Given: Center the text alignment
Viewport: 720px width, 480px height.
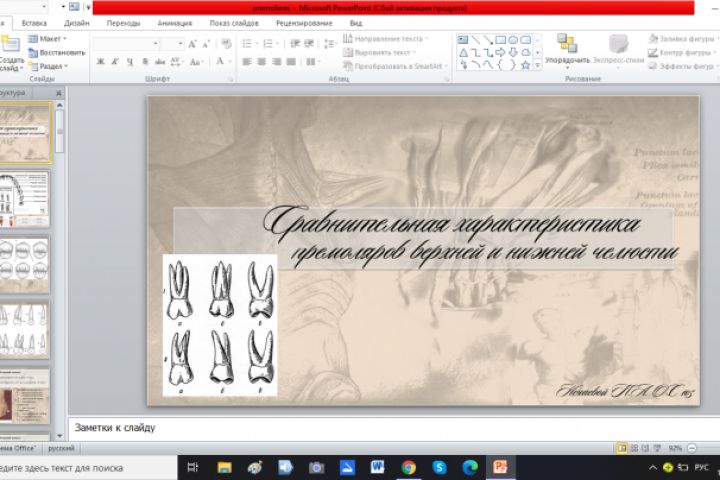Looking at the screenshot, I should 262,62.
